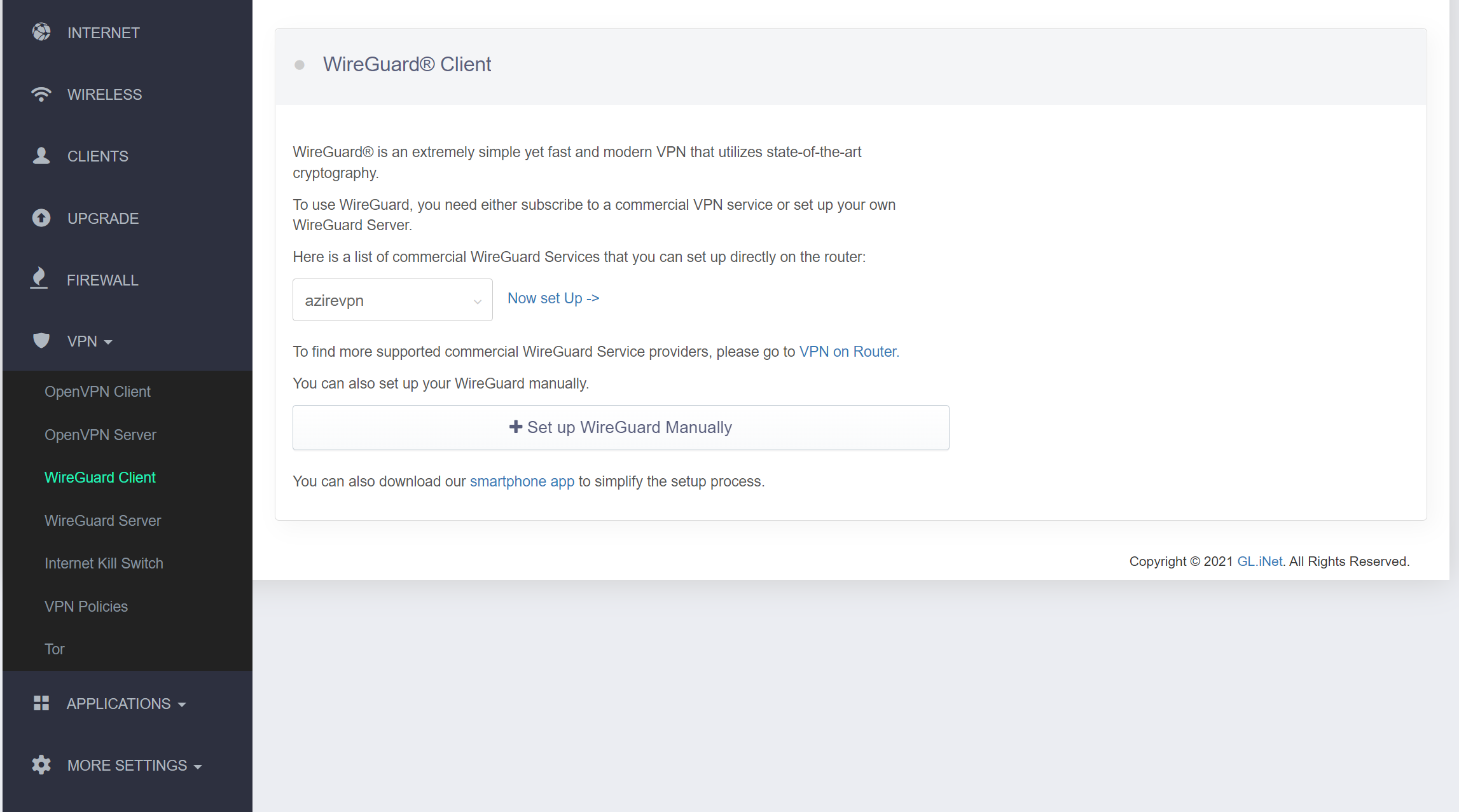Open Internet Kill Switch page

coord(104,563)
